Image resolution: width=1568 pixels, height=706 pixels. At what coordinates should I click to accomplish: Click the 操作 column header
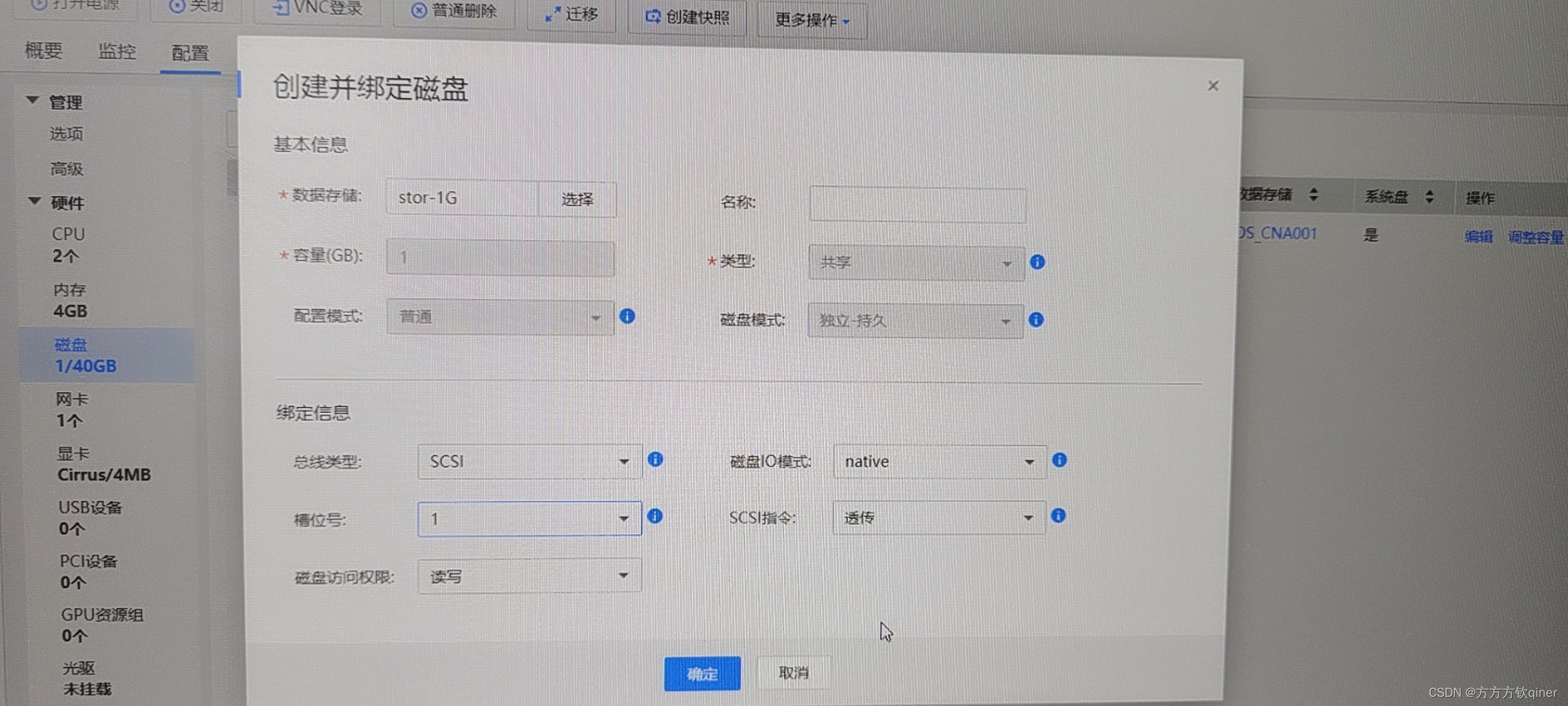[x=1480, y=198]
